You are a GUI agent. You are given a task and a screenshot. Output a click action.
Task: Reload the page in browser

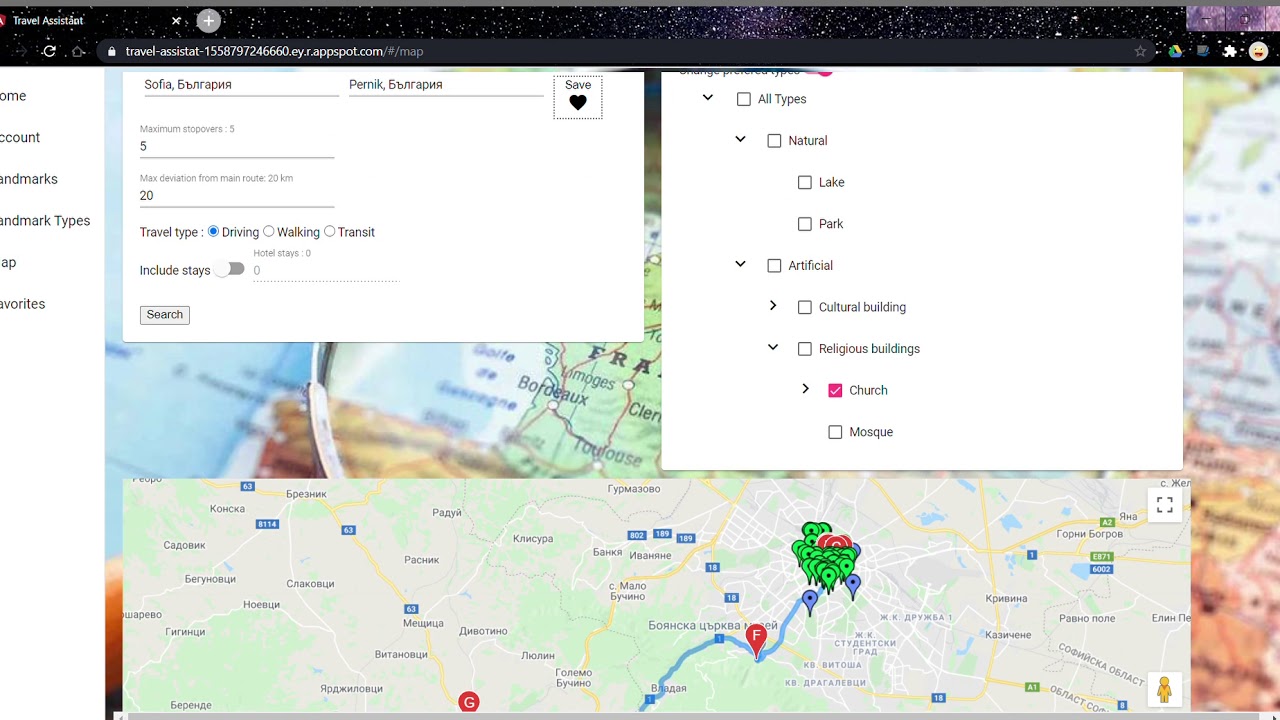(49, 51)
